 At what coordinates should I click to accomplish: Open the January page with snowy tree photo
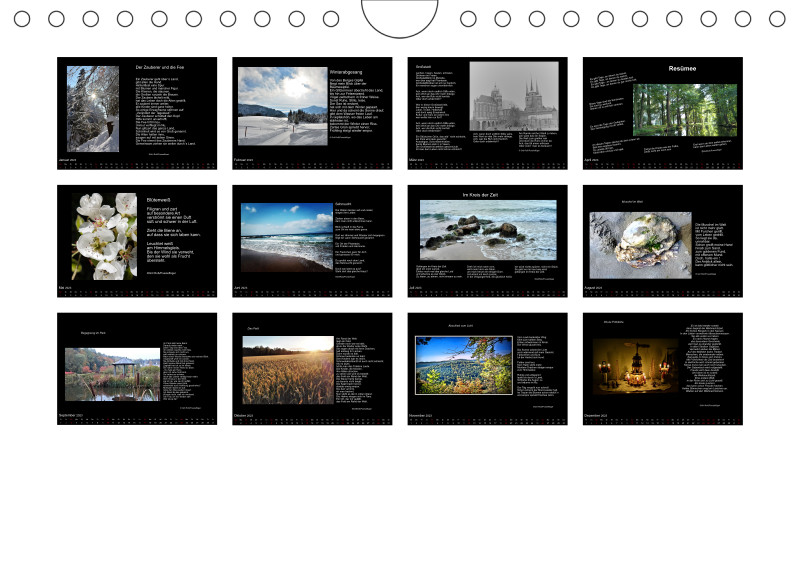[x=137, y=113]
